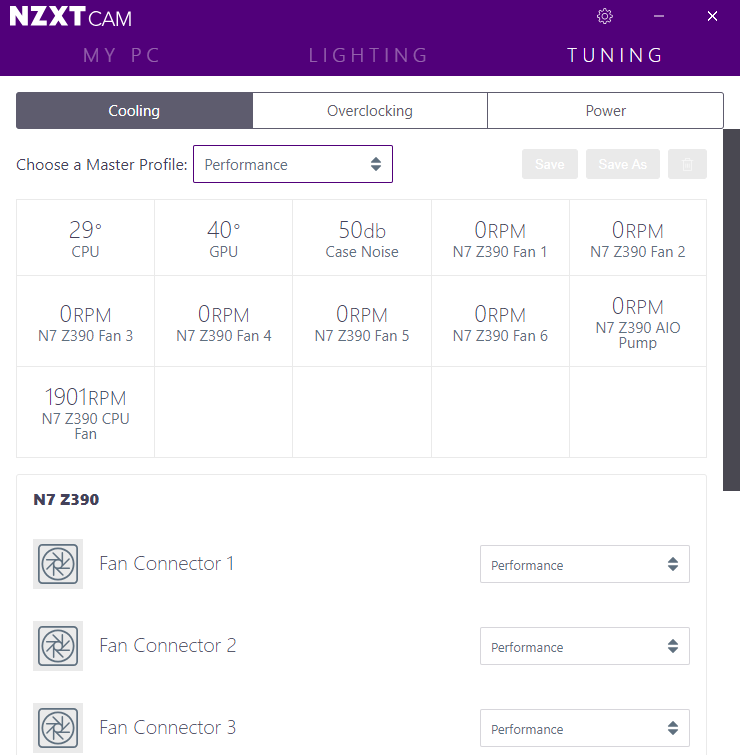Open Fan Connector 3 profile dropdown
The image size is (740, 755).
click(x=584, y=728)
